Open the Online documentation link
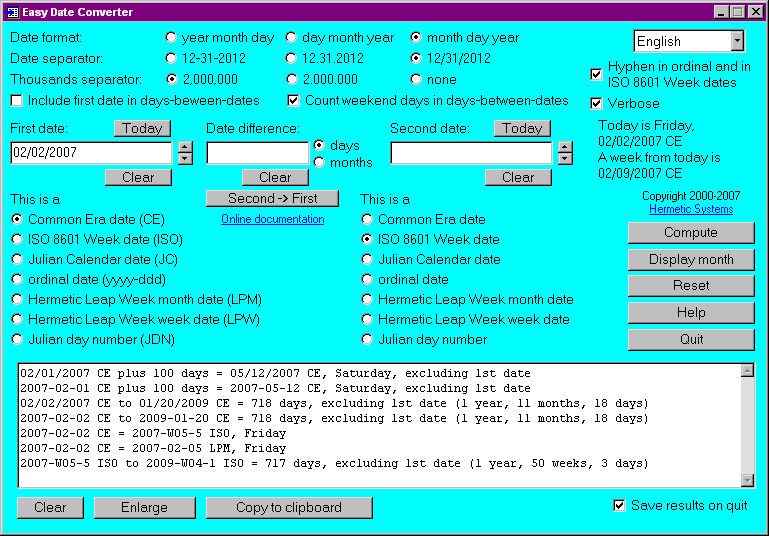 coord(273,219)
